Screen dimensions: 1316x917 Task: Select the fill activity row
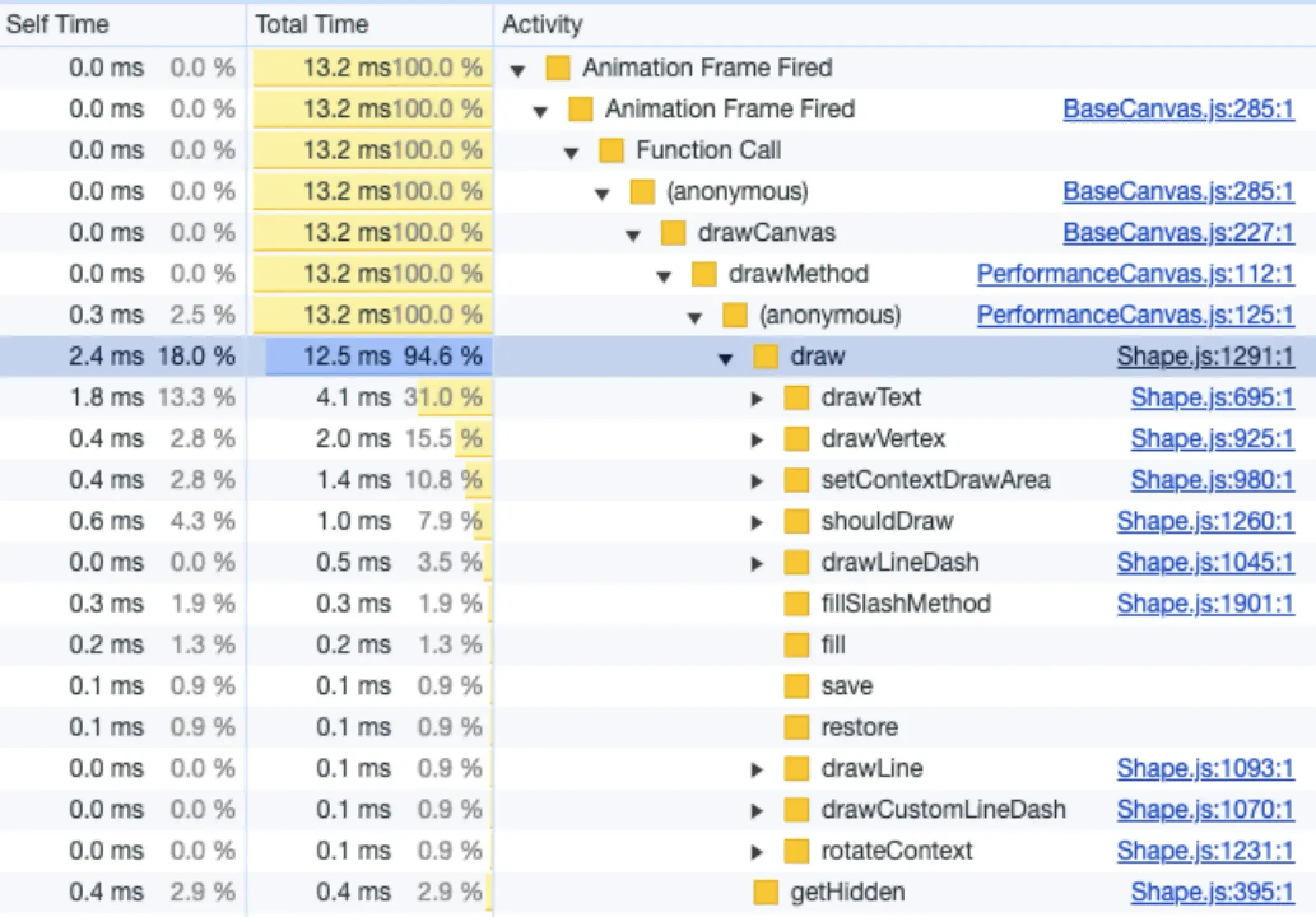point(833,645)
